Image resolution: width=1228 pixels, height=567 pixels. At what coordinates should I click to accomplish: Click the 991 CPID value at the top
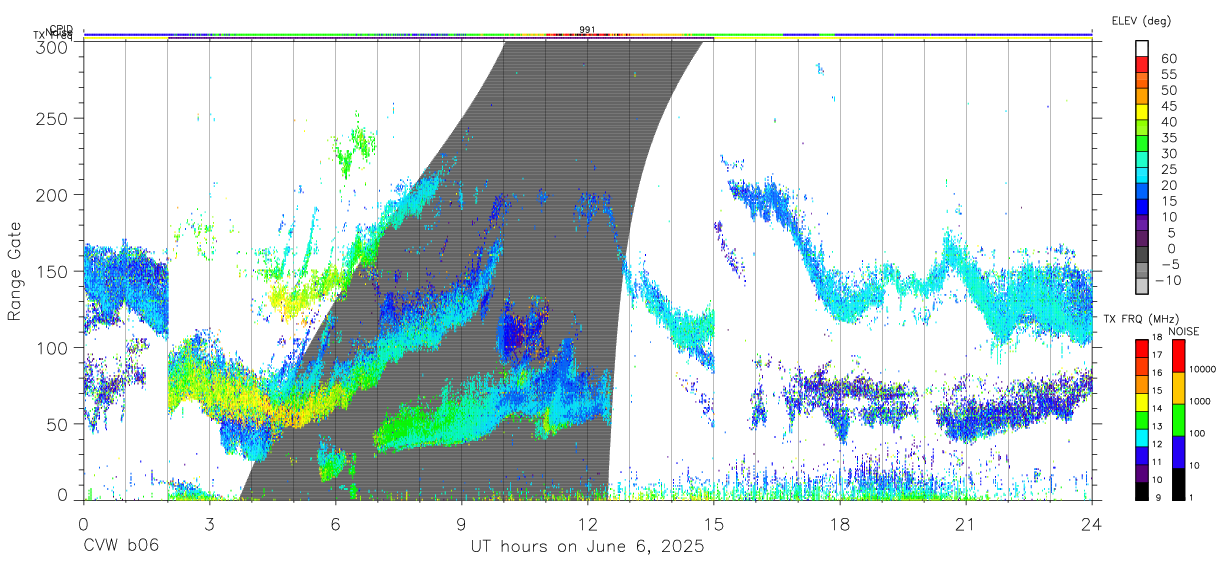tap(587, 29)
